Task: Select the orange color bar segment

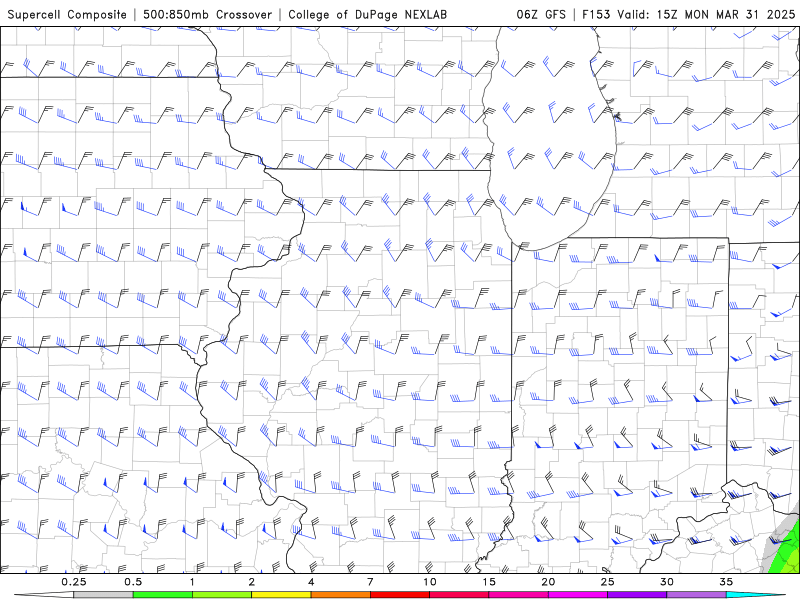Action: point(341,595)
